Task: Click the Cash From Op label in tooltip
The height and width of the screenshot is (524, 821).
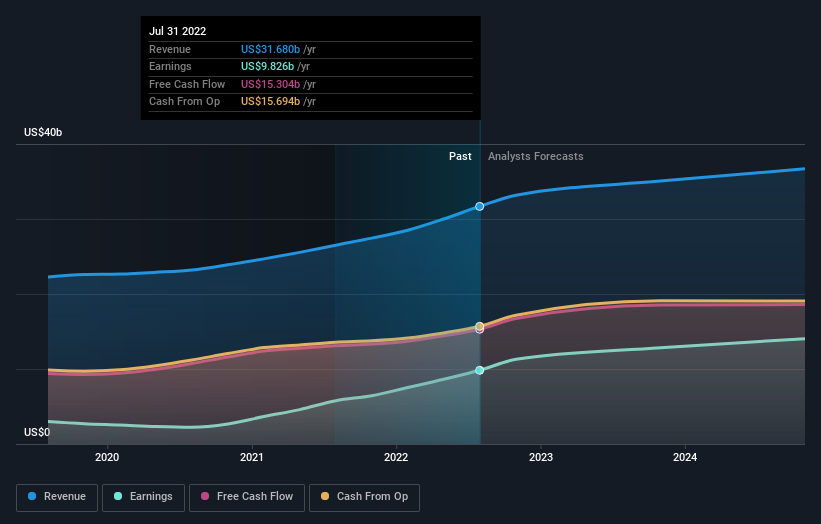Action: [x=184, y=102]
